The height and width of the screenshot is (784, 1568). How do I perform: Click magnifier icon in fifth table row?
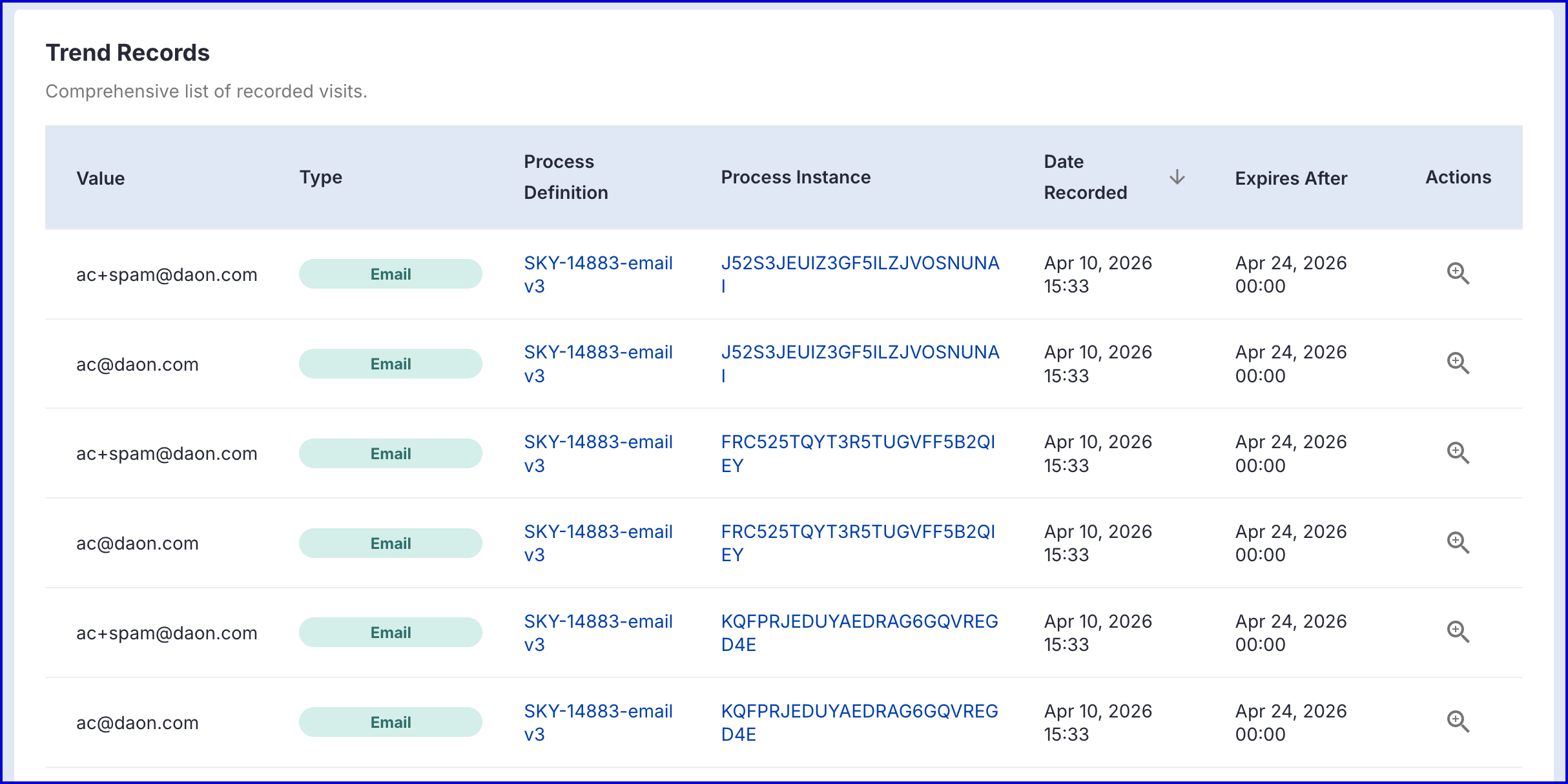pyautogui.click(x=1458, y=632)
